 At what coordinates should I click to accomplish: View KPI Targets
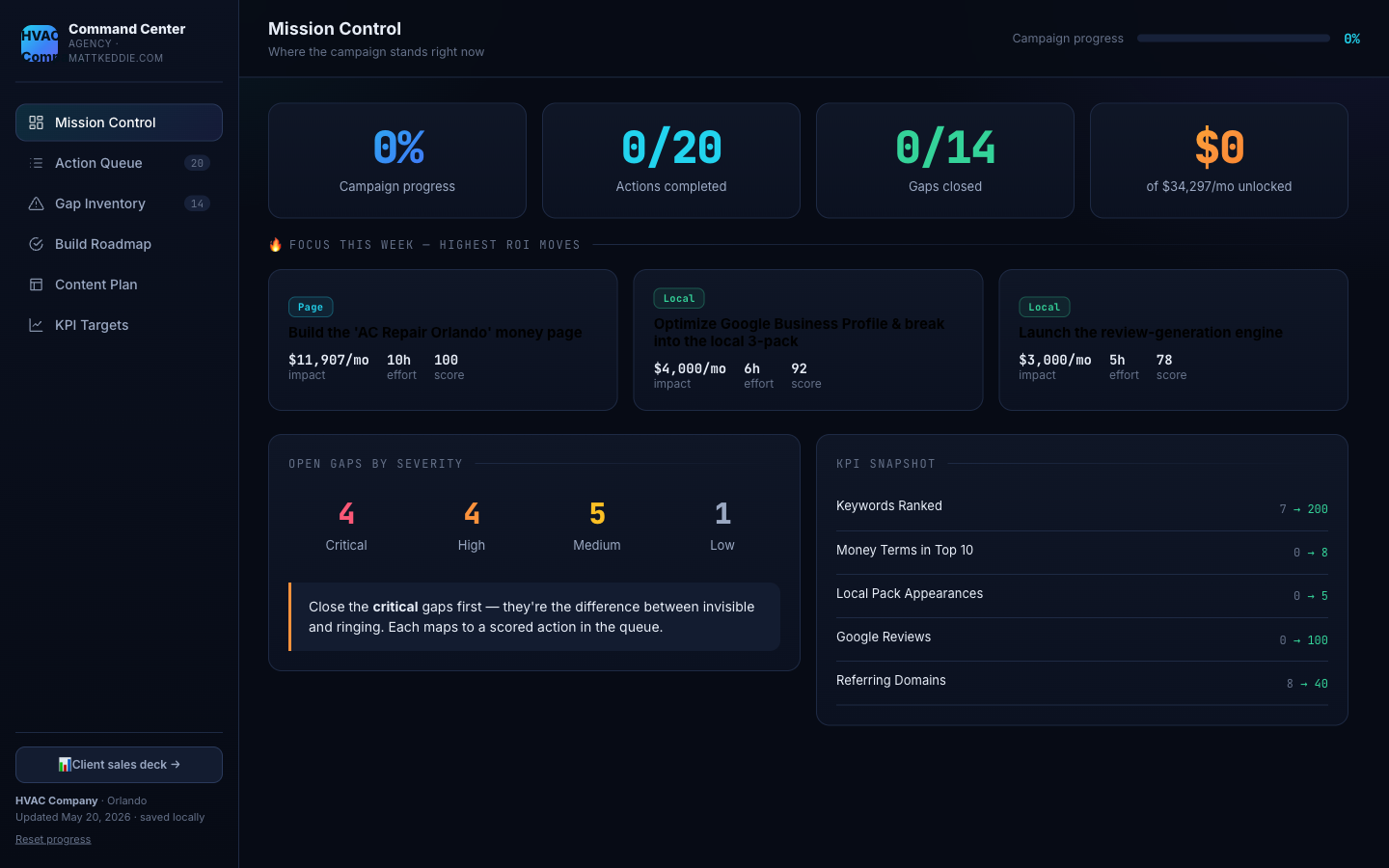[119, 325]
